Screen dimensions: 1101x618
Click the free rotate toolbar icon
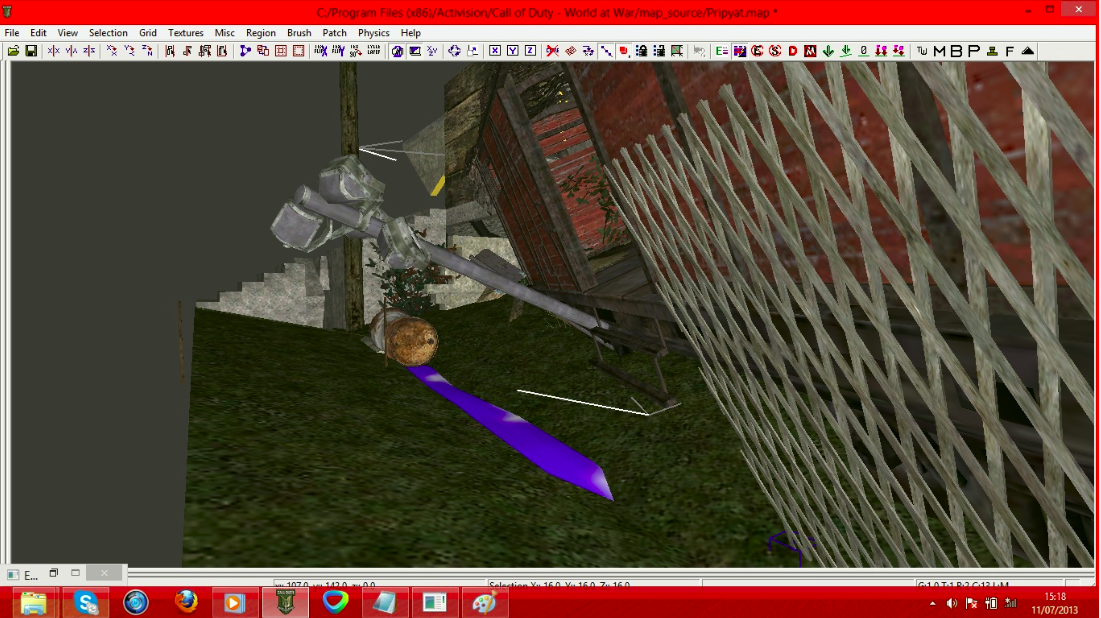click(454, 51)
